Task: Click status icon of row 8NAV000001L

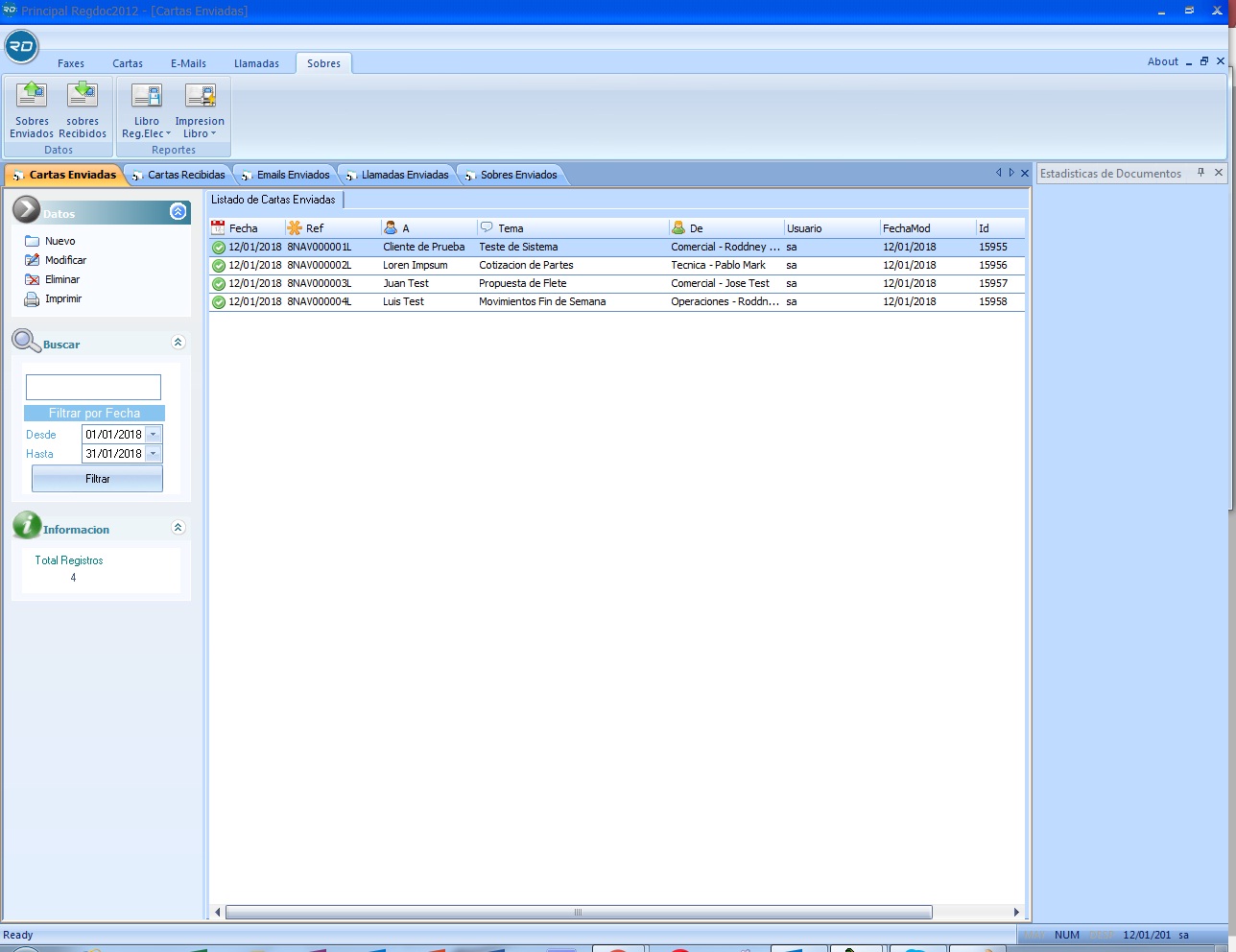Action: pos(219,248)
